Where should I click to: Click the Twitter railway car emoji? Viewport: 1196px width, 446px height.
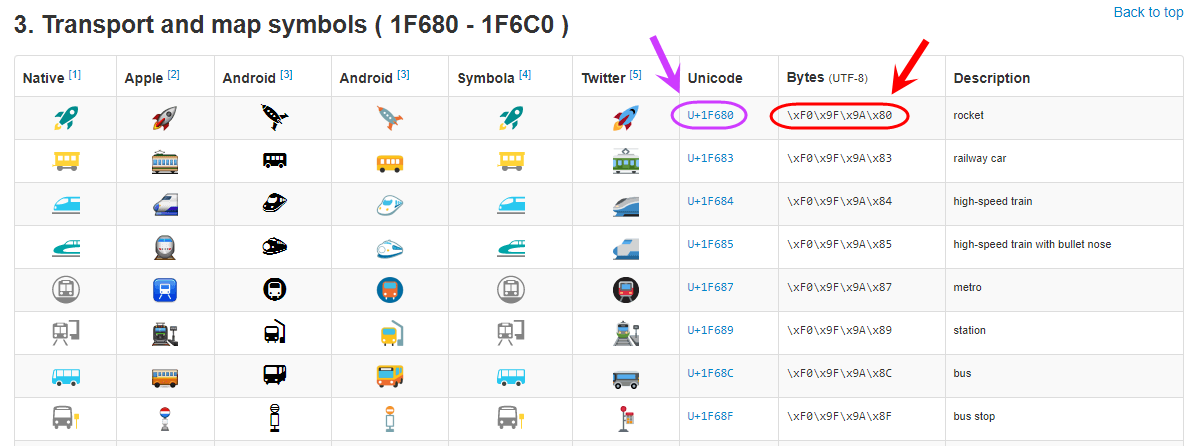tap(626, 161)
